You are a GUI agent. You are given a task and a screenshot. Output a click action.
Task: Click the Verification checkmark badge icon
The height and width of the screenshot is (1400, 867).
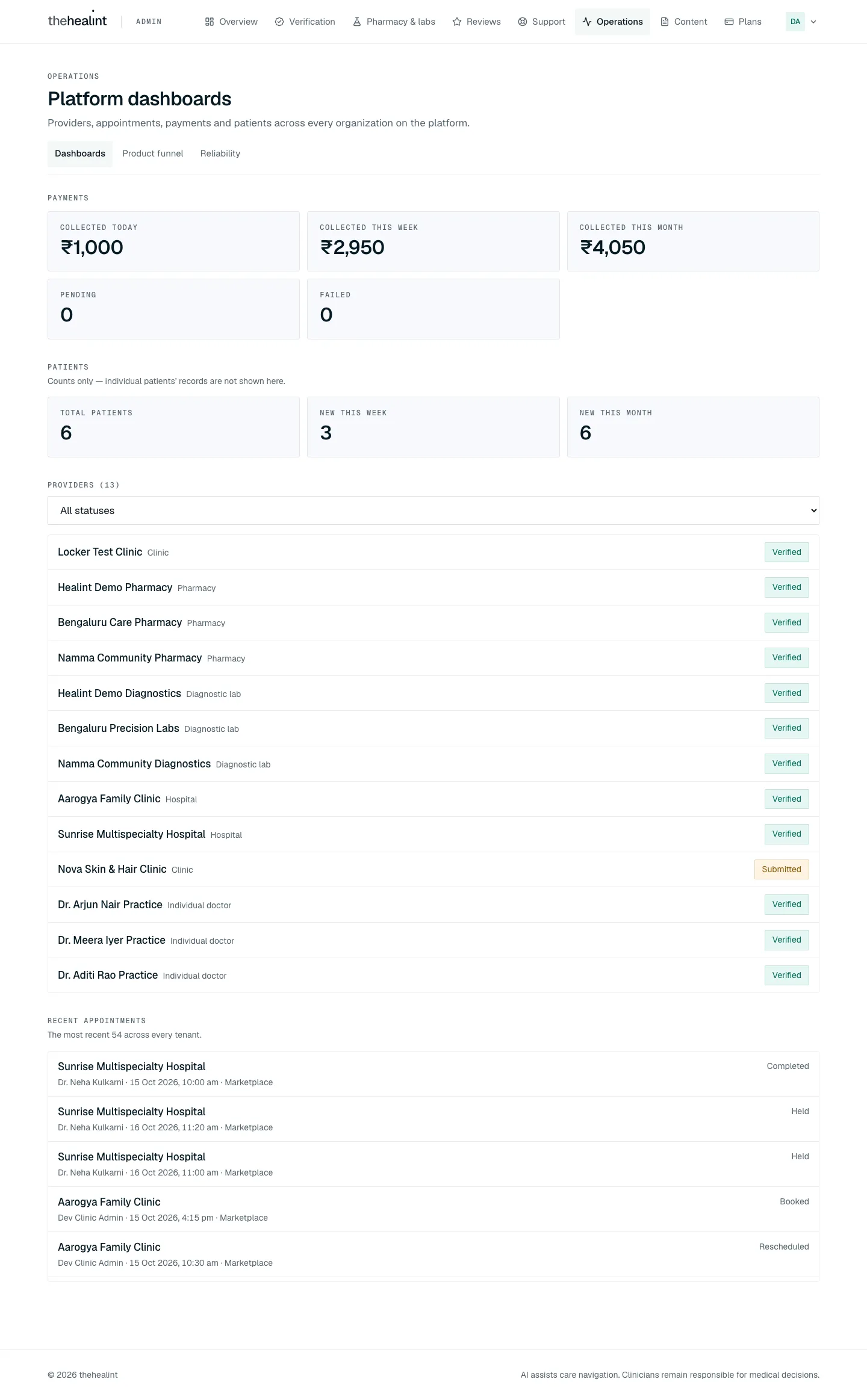click(279, 22)
